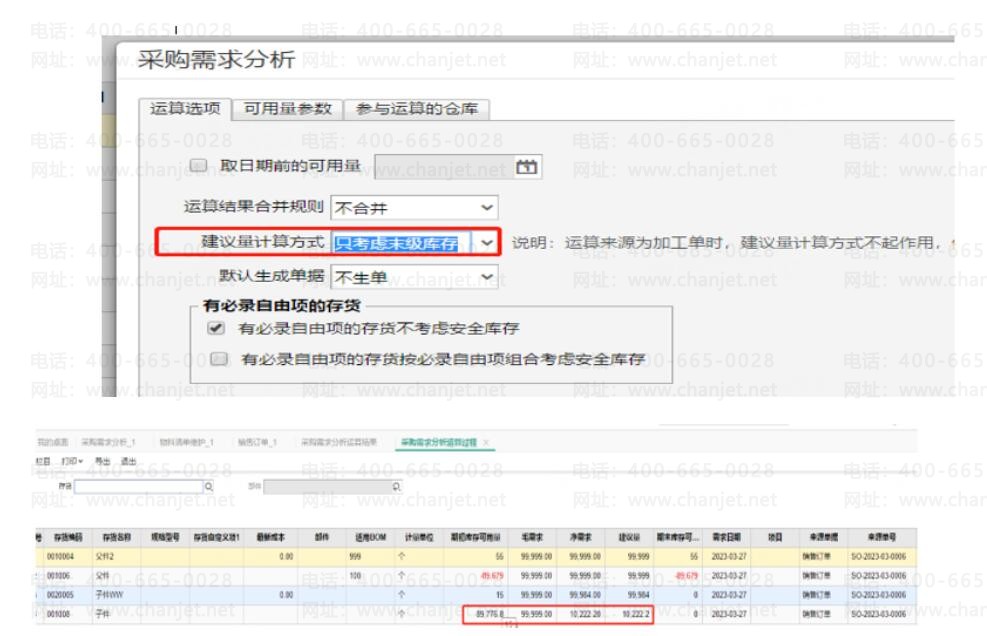Open the calendar date picker icon
This screenshot has width=987, height=636.
point(526,167)
